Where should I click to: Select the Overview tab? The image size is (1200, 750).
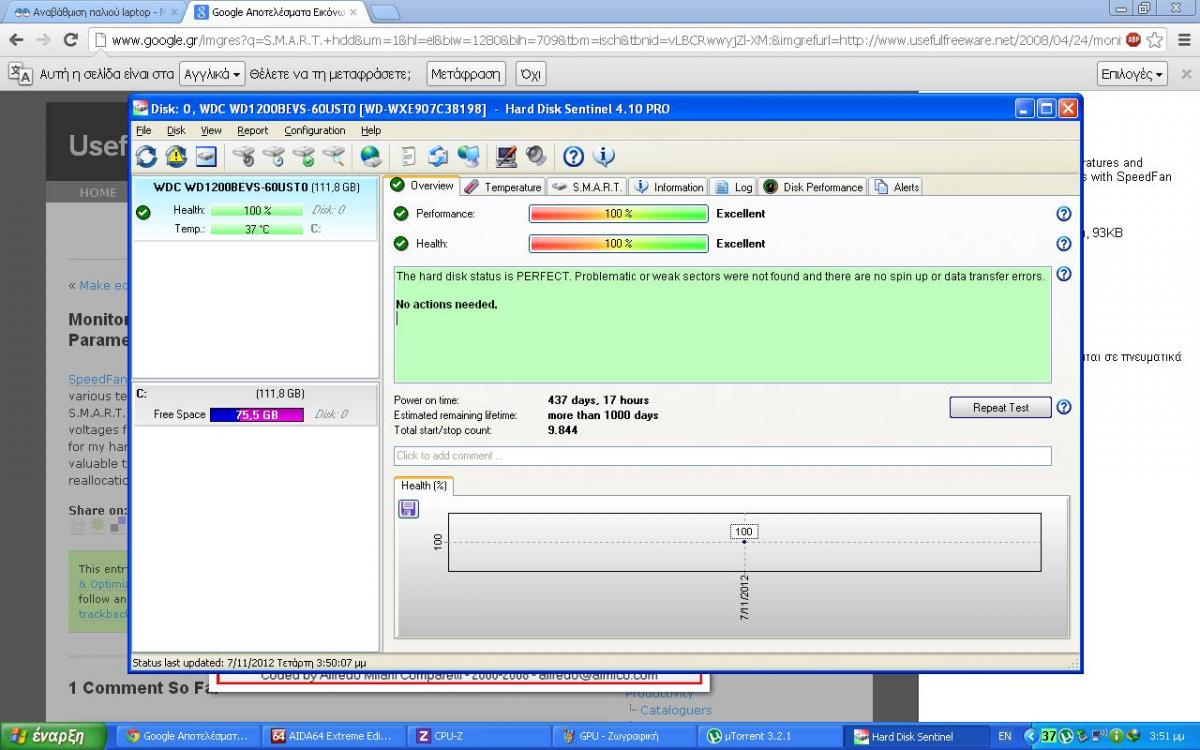(x=421, y=186)
